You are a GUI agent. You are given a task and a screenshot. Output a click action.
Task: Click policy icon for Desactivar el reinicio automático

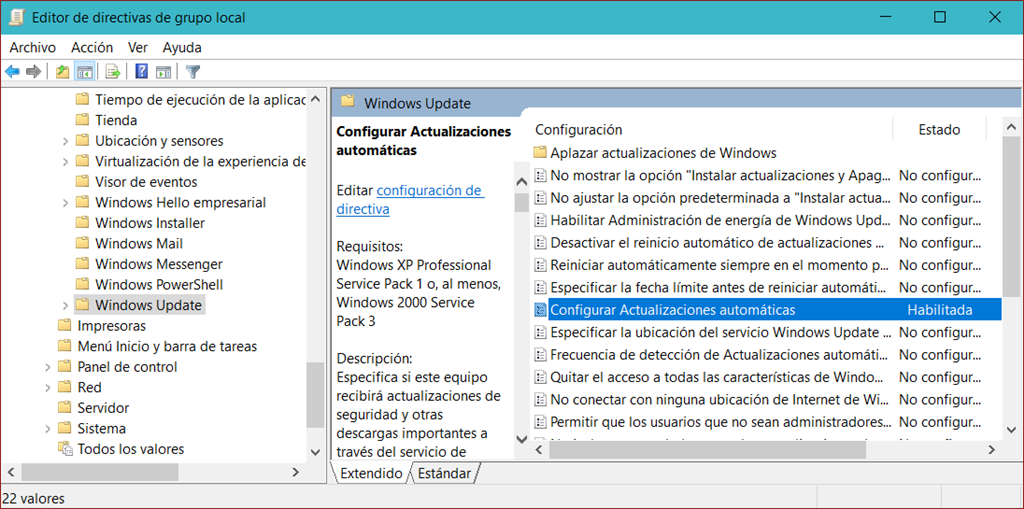click(x=540, y=243)
